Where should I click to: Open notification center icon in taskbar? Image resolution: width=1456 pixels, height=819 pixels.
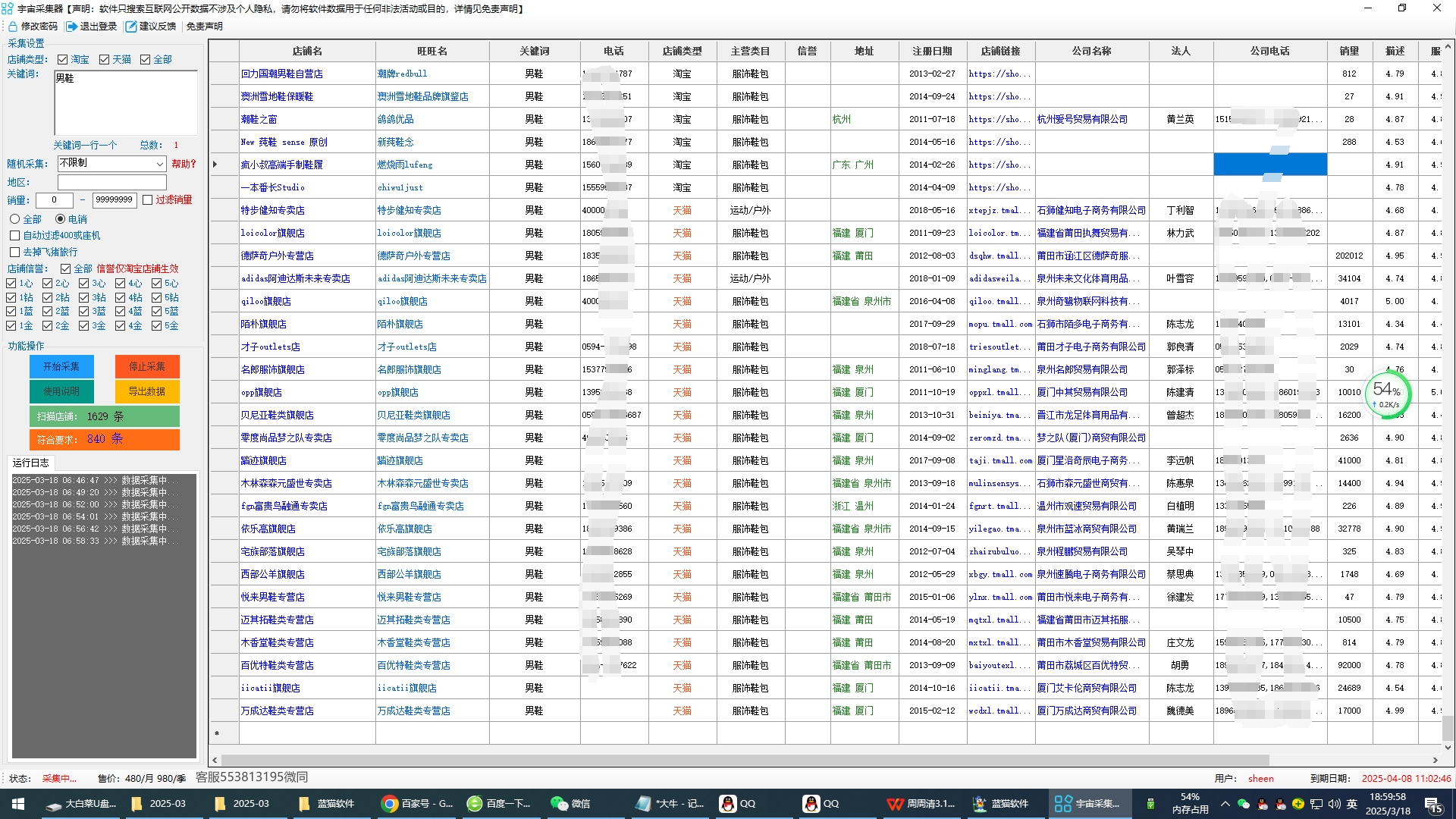(x=1434, y=804)
